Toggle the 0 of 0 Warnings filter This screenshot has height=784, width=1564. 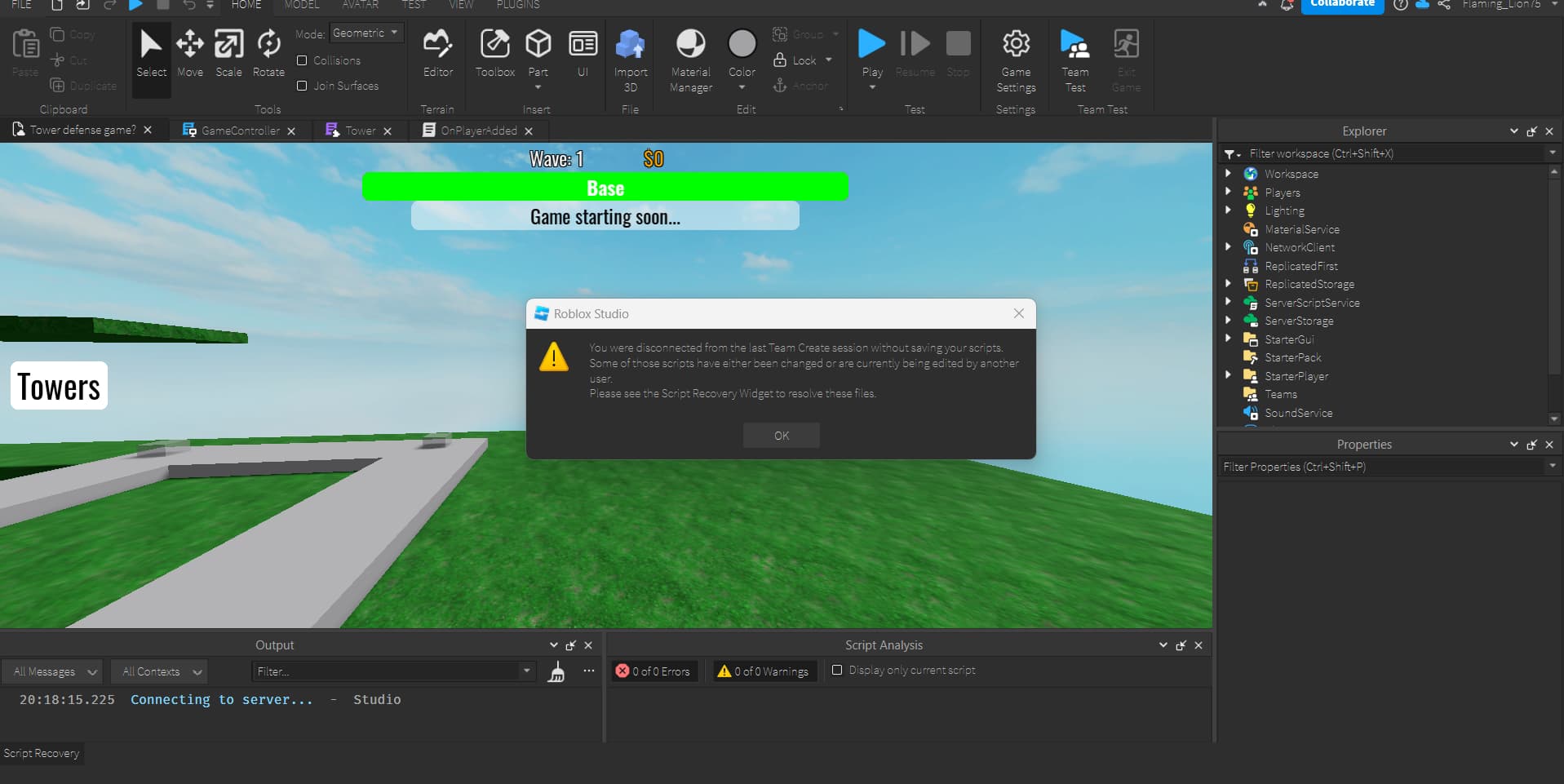[764, 671]
